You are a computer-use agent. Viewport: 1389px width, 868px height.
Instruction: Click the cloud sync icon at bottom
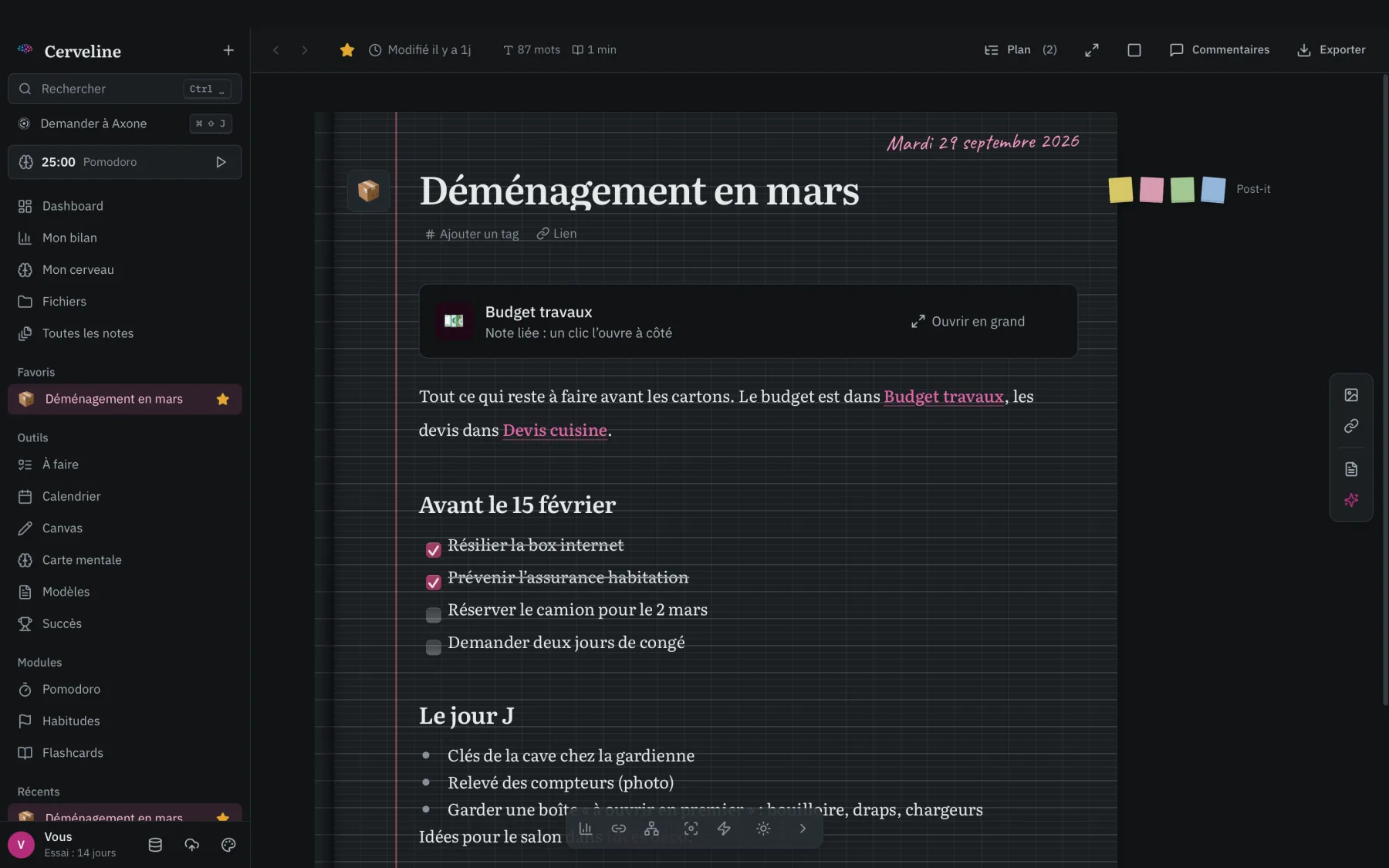pos(192,845)
